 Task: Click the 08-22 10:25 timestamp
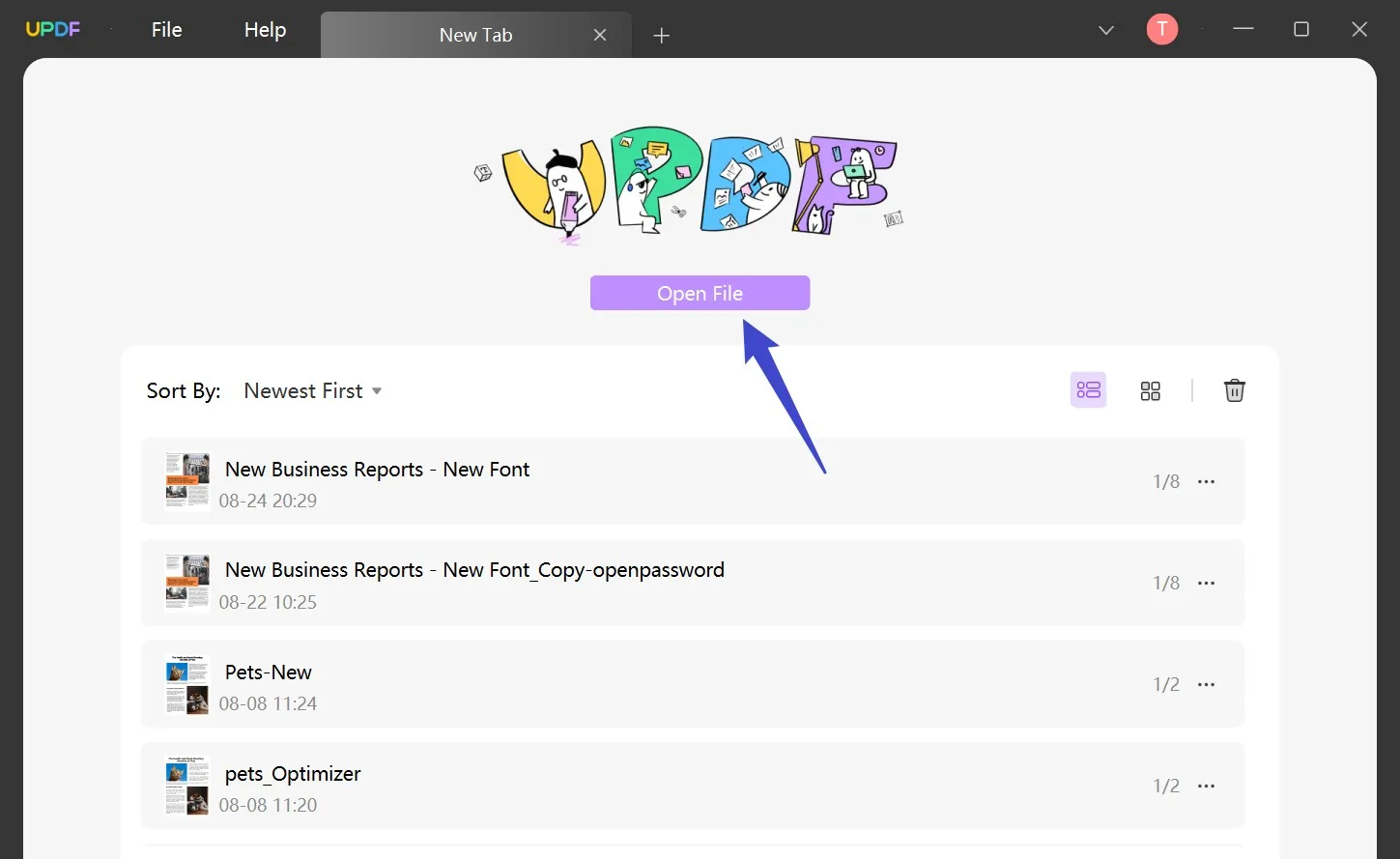(x=268, y=602)
